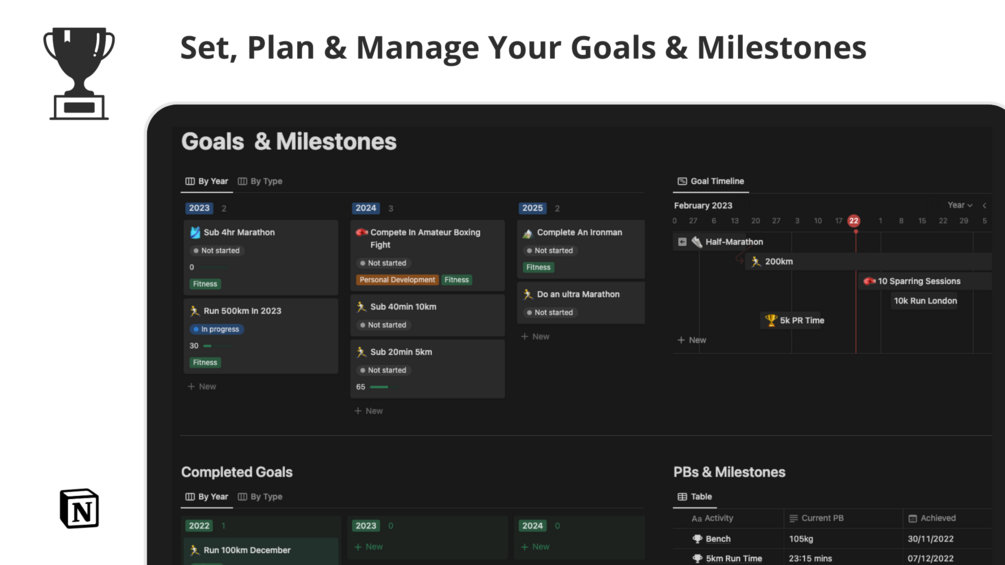Click the running shoe icon on Half-Marathon
The width and height of the screenshot is (1005, 565).
(x=697, y=242)
